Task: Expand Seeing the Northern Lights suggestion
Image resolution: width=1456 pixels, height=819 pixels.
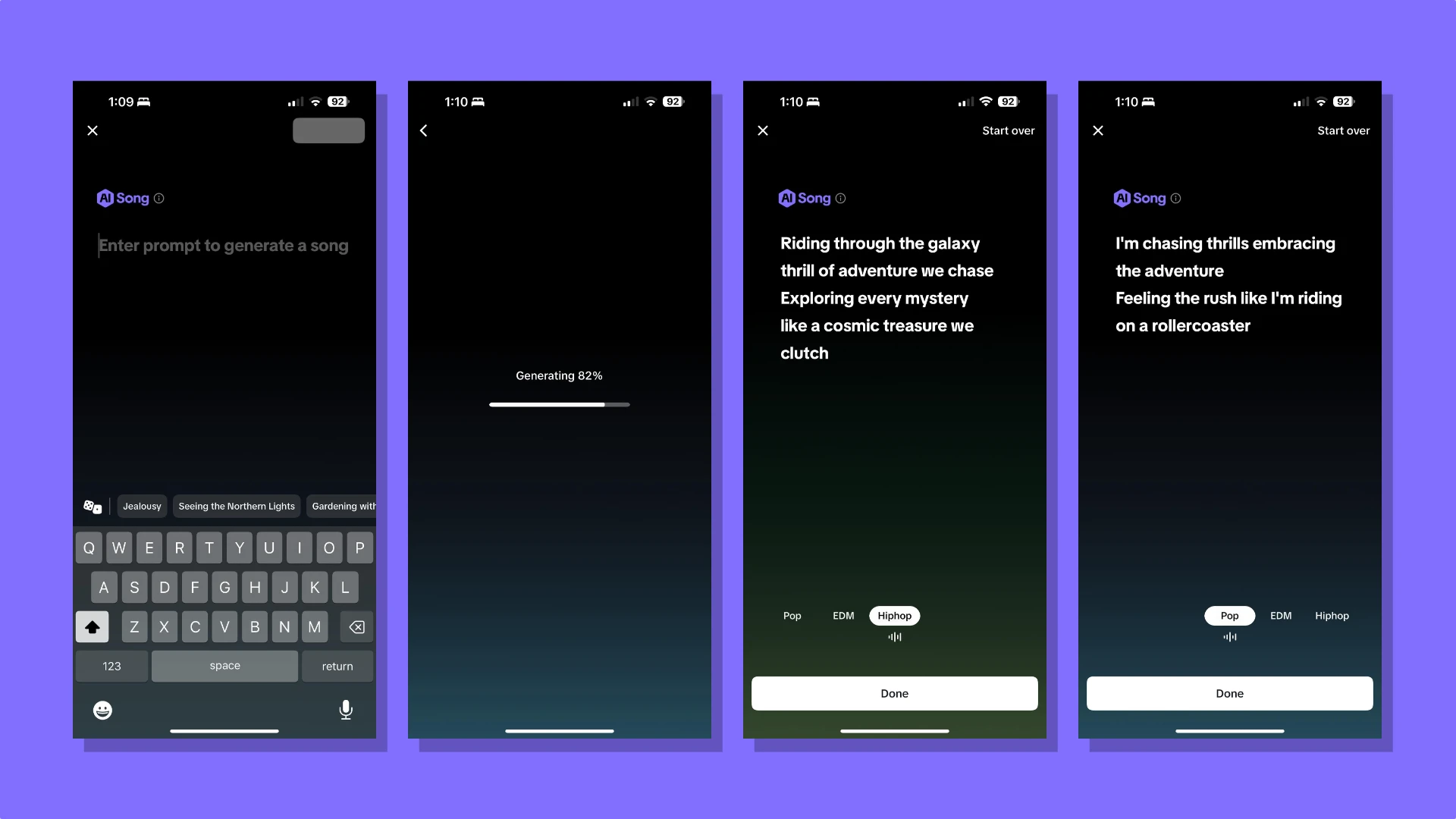Action: tap(236, 505)
